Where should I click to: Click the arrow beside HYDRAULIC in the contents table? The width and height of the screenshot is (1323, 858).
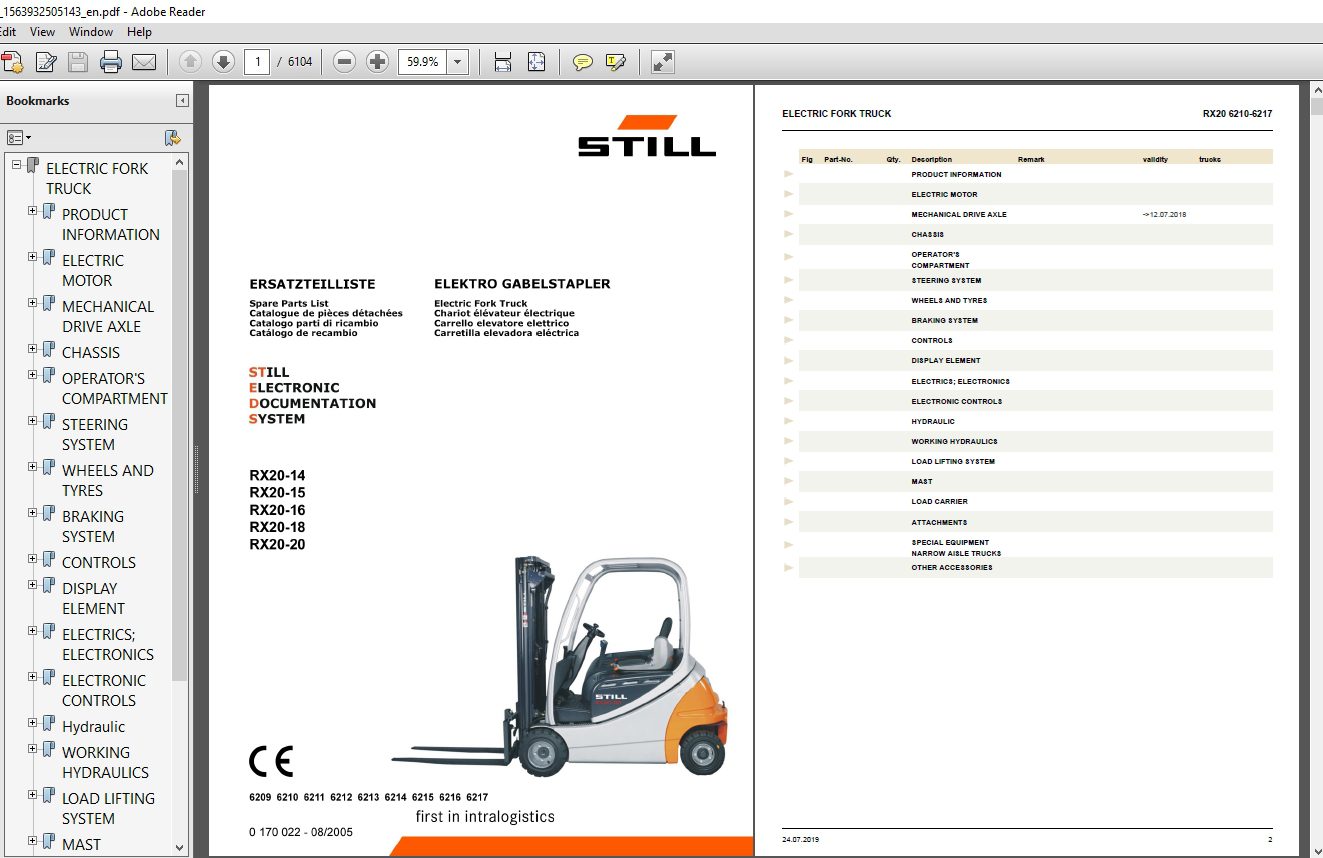789,422
